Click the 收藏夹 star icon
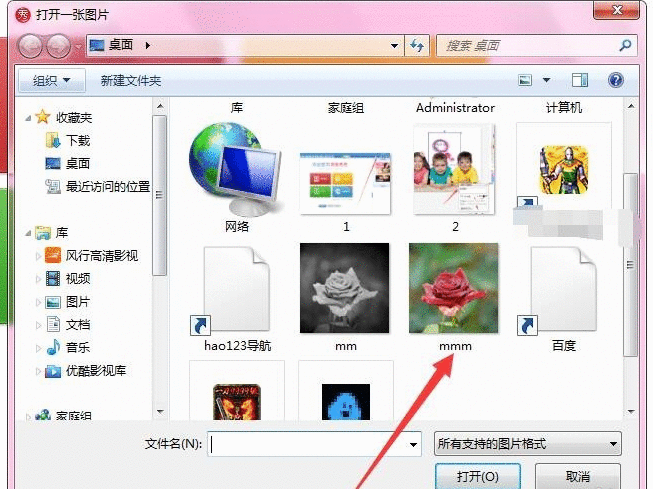 click(x=43, y=117)
